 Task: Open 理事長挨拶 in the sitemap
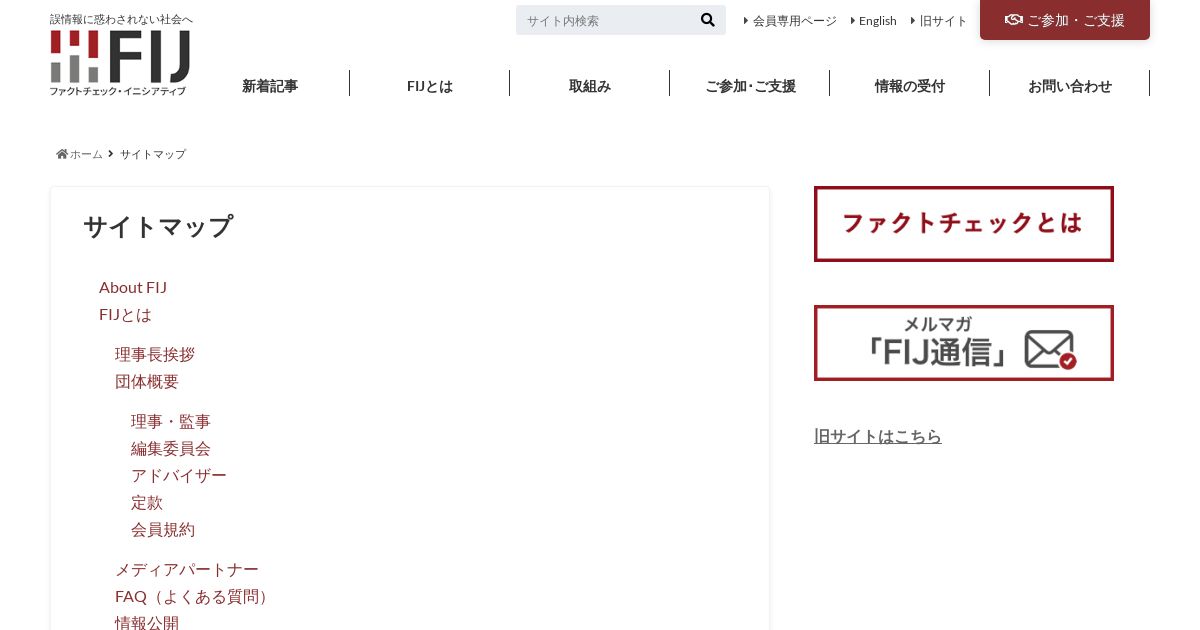[155, 354]
